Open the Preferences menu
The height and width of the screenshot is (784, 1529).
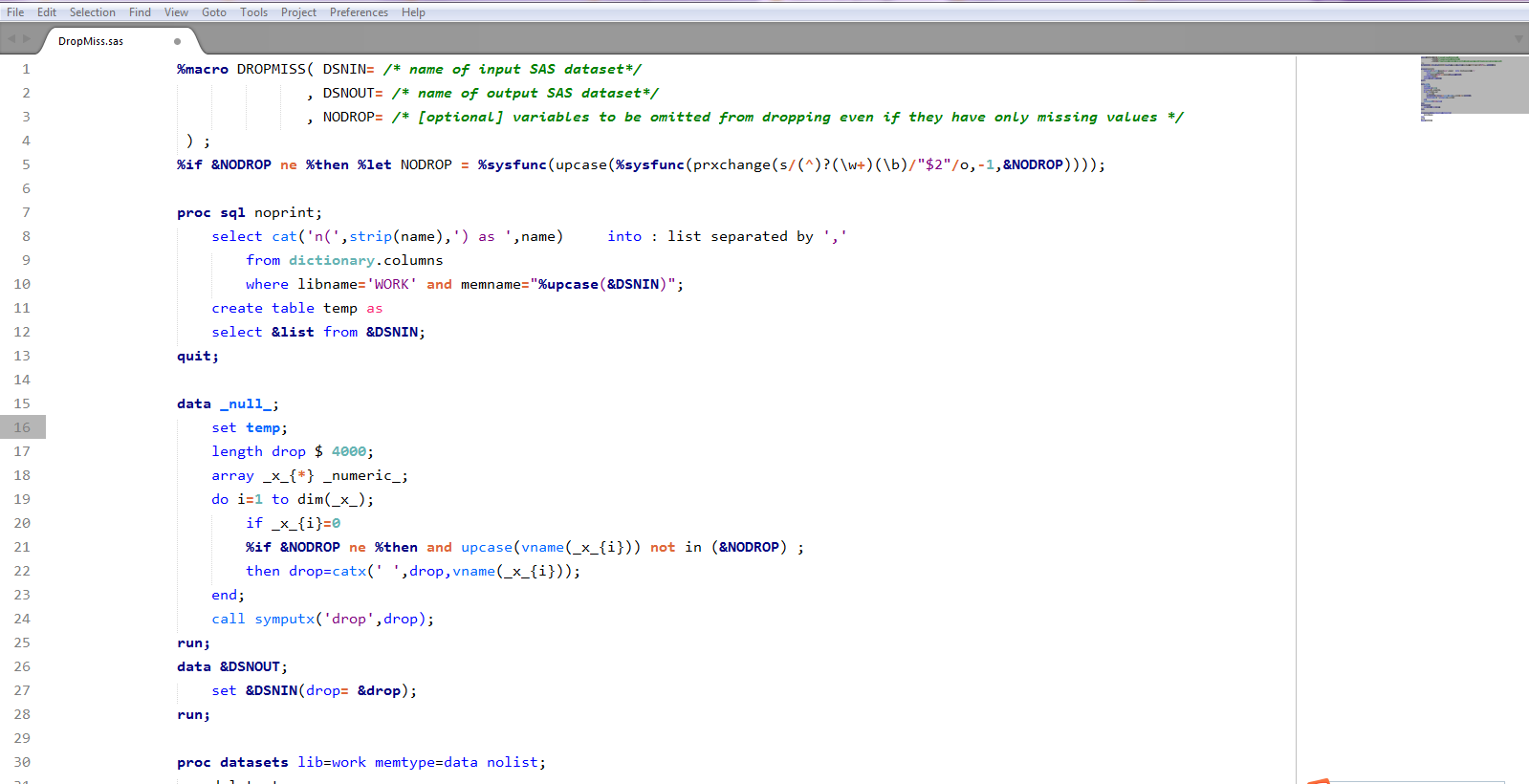click(359, 12)
